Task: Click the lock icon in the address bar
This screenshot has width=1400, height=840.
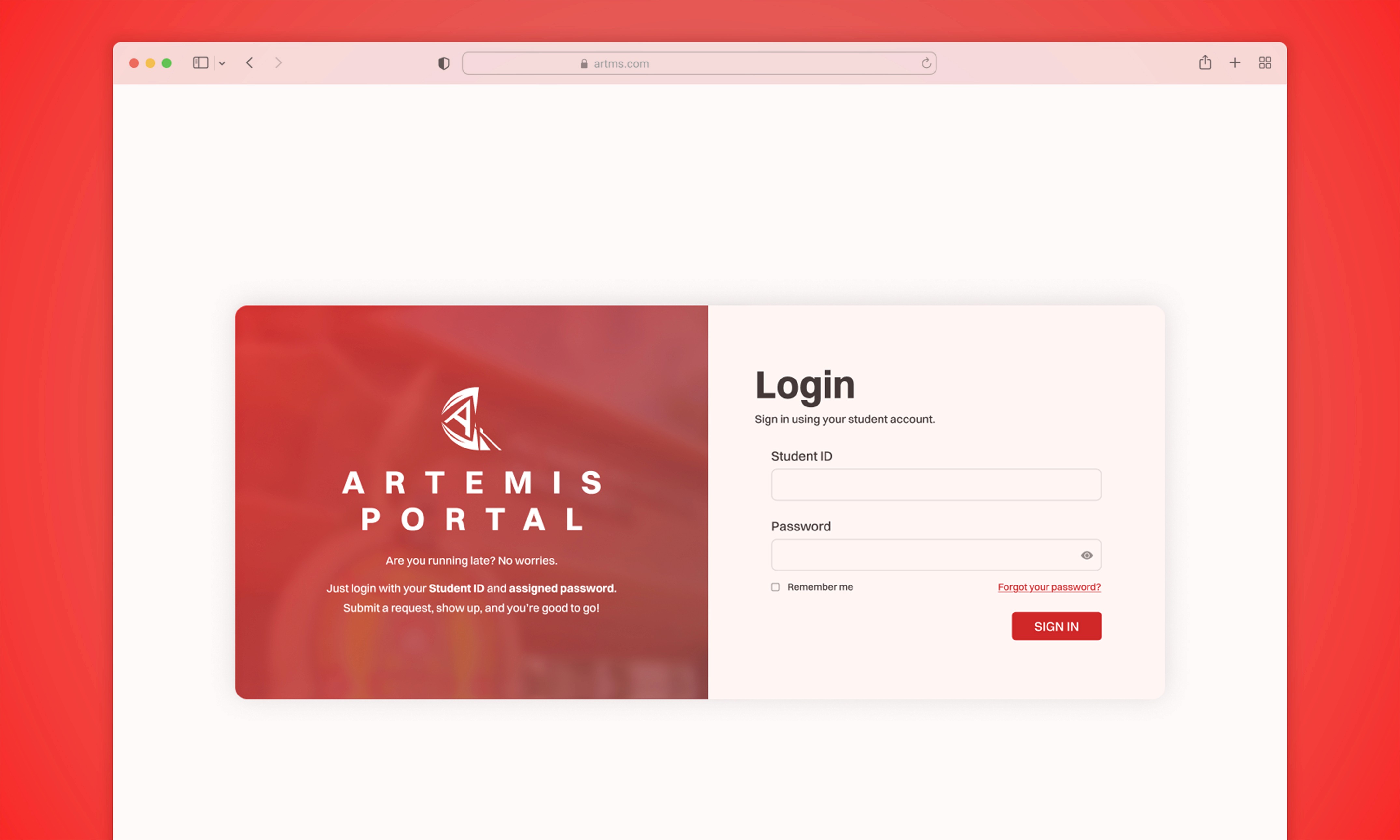Action: pyautogui.click(x=584, y=64)
